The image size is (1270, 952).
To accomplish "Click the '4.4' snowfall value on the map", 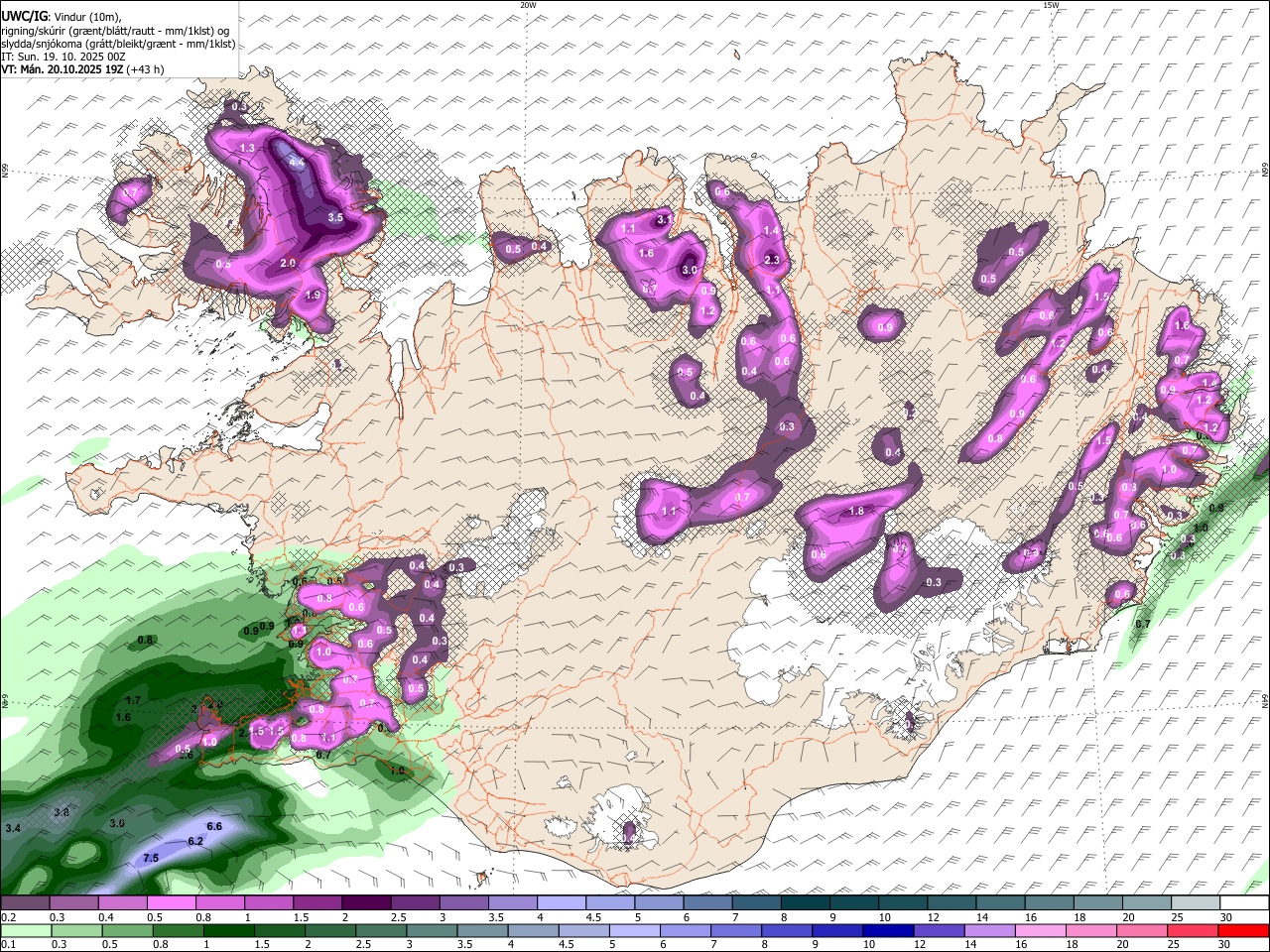I will click(x=296, y=161).
